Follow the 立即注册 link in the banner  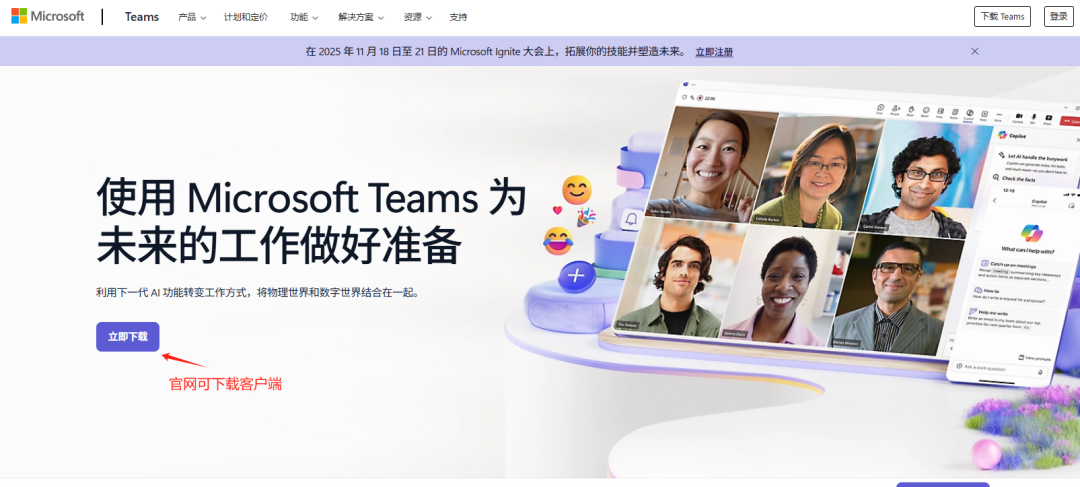pos(714,52)
